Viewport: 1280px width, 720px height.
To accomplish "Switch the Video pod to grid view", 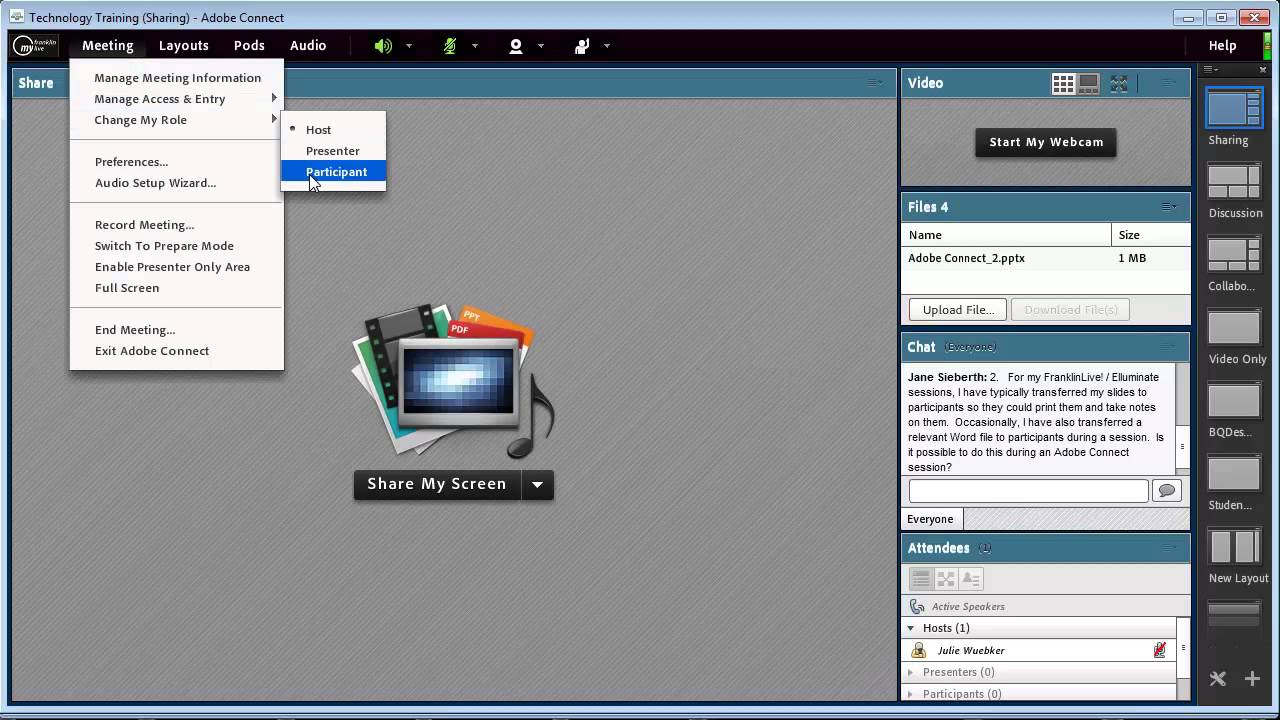I will (1063, 84).
